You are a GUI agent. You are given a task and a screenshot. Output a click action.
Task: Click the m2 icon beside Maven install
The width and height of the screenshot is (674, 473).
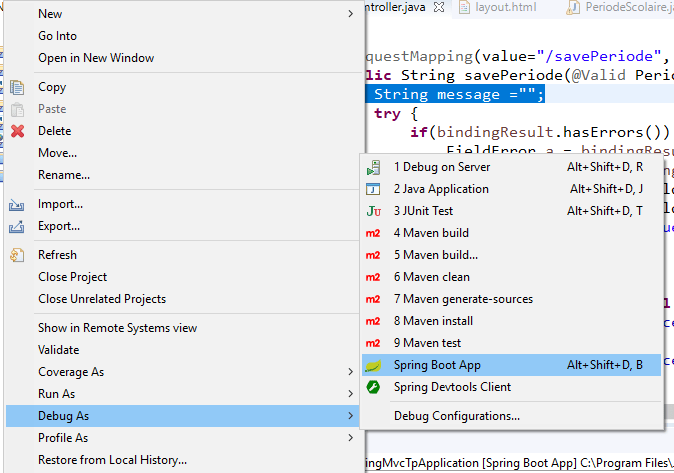373,321
